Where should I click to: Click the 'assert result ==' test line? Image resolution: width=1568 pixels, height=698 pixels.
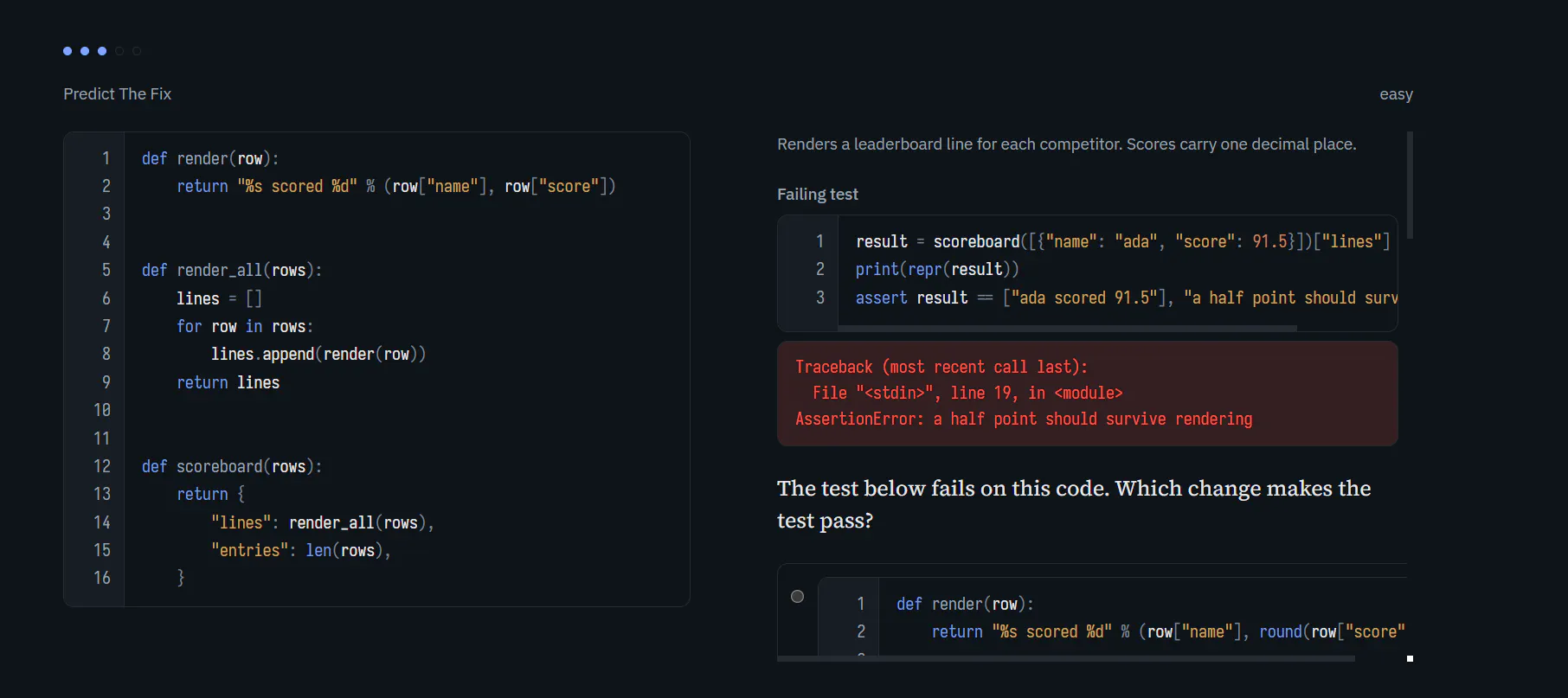(1127, 298)
